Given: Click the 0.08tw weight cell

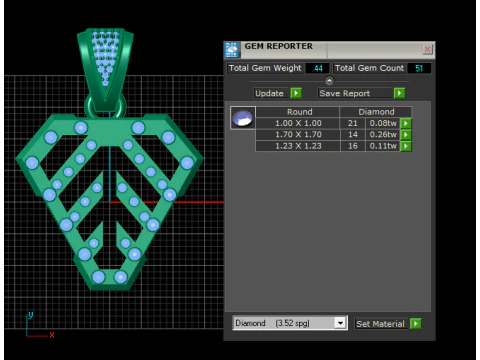Looking at the screenshot, I should point(383,123).
